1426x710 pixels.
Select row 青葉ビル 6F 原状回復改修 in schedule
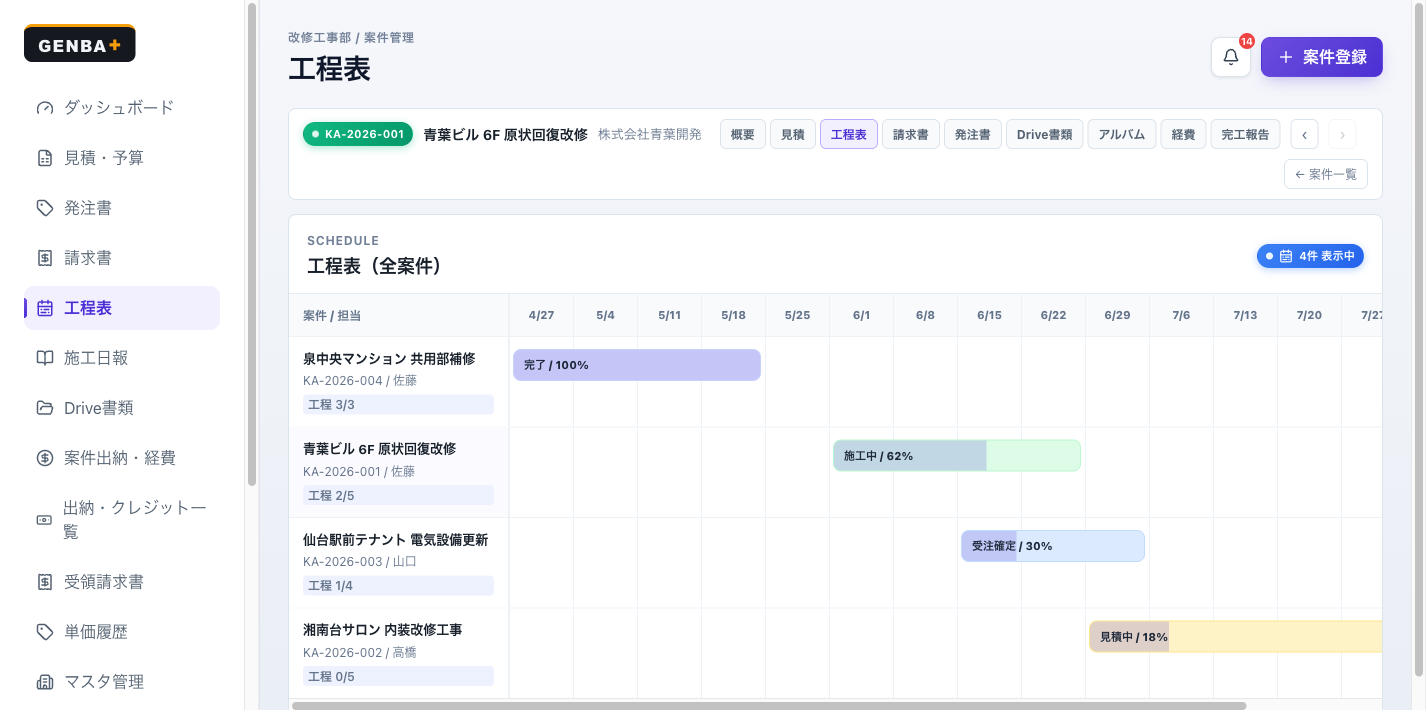[x=398, y=472]
